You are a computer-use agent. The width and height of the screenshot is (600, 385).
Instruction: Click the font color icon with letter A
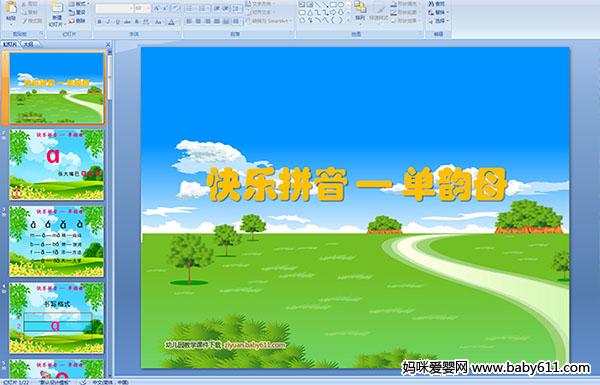coord(171,22)
